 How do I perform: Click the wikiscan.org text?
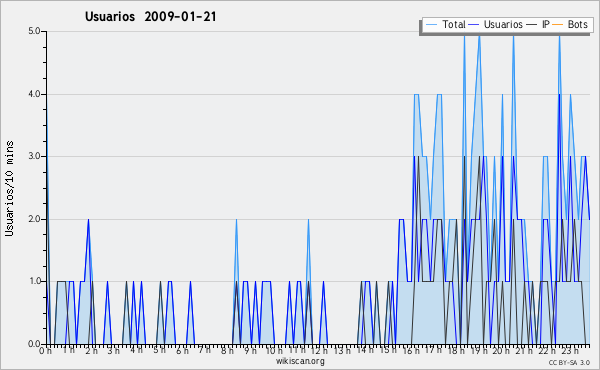tap(300, 361)
